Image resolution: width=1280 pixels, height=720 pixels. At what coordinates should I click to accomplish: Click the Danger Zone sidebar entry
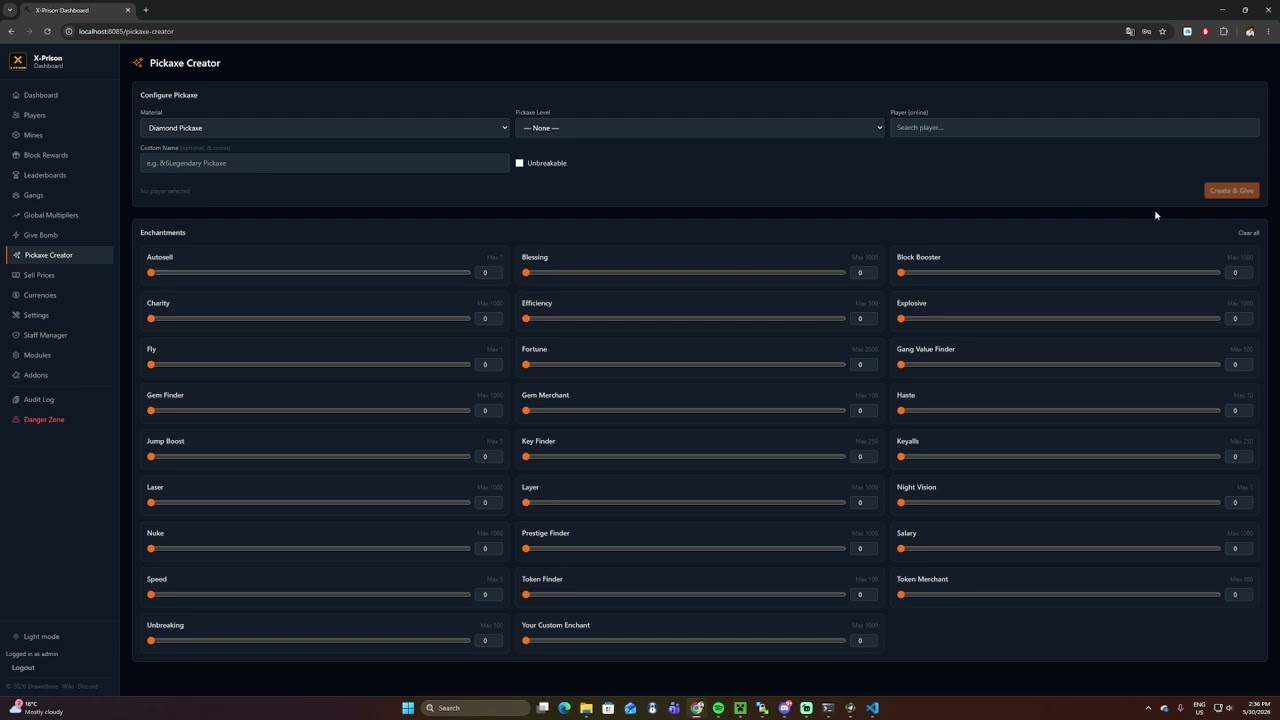59,419
